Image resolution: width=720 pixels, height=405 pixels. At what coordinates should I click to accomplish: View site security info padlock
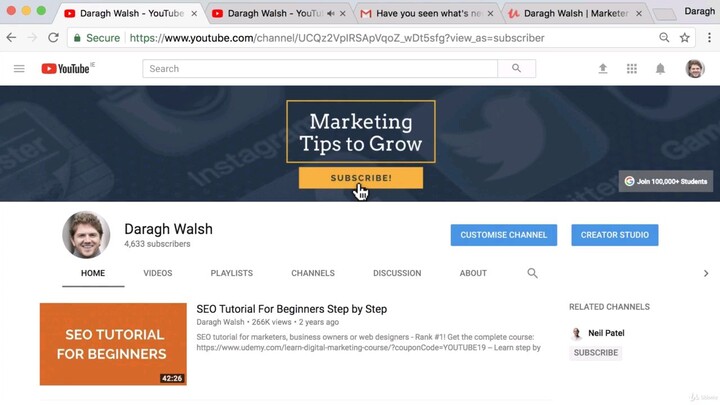pos(77,38)
